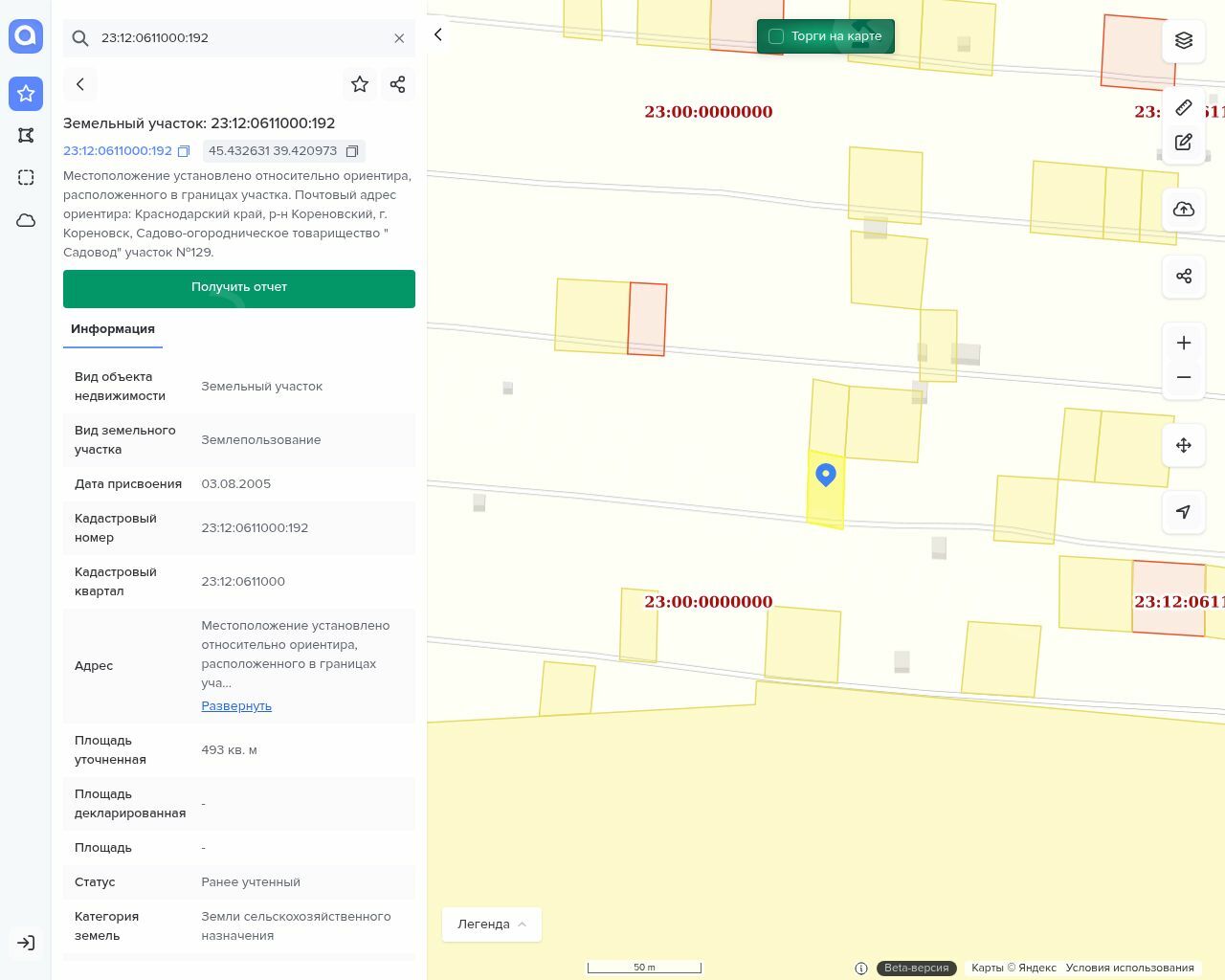Zoom in on the map

tap(1184, 343)
